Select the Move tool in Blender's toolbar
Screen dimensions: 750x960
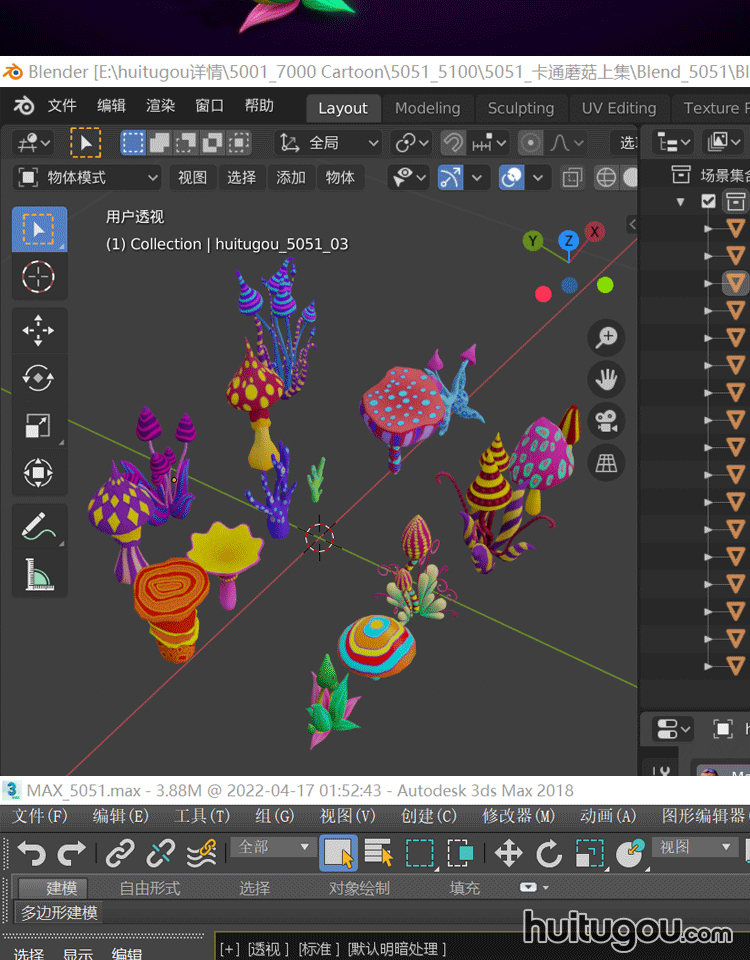[x=38, y=330]
